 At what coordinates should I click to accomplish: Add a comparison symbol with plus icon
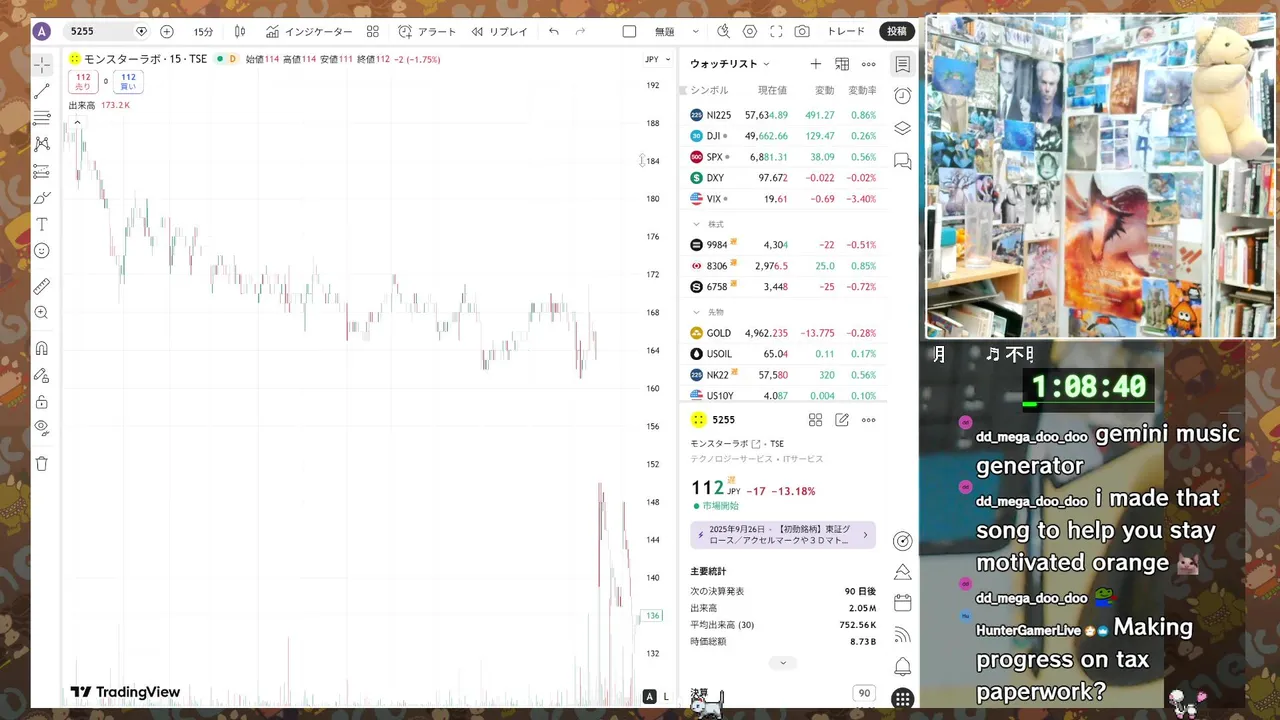point(167,31)
